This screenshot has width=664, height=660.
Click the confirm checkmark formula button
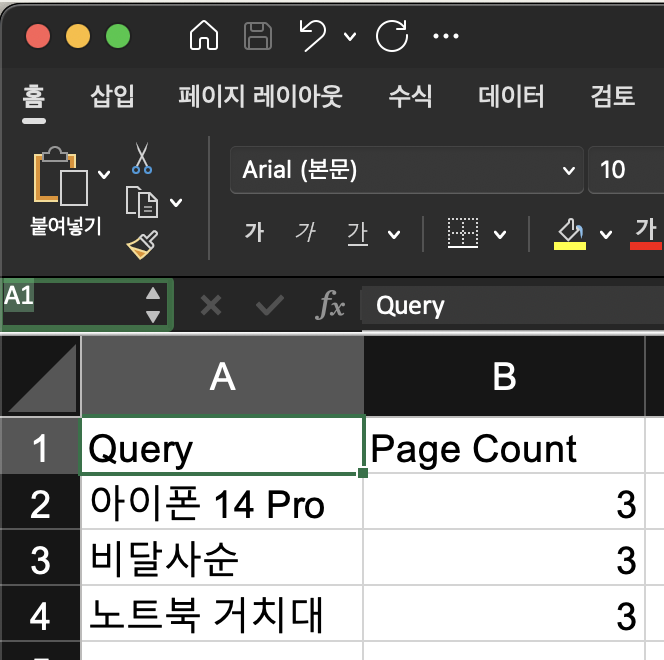[x=270, y=305]
